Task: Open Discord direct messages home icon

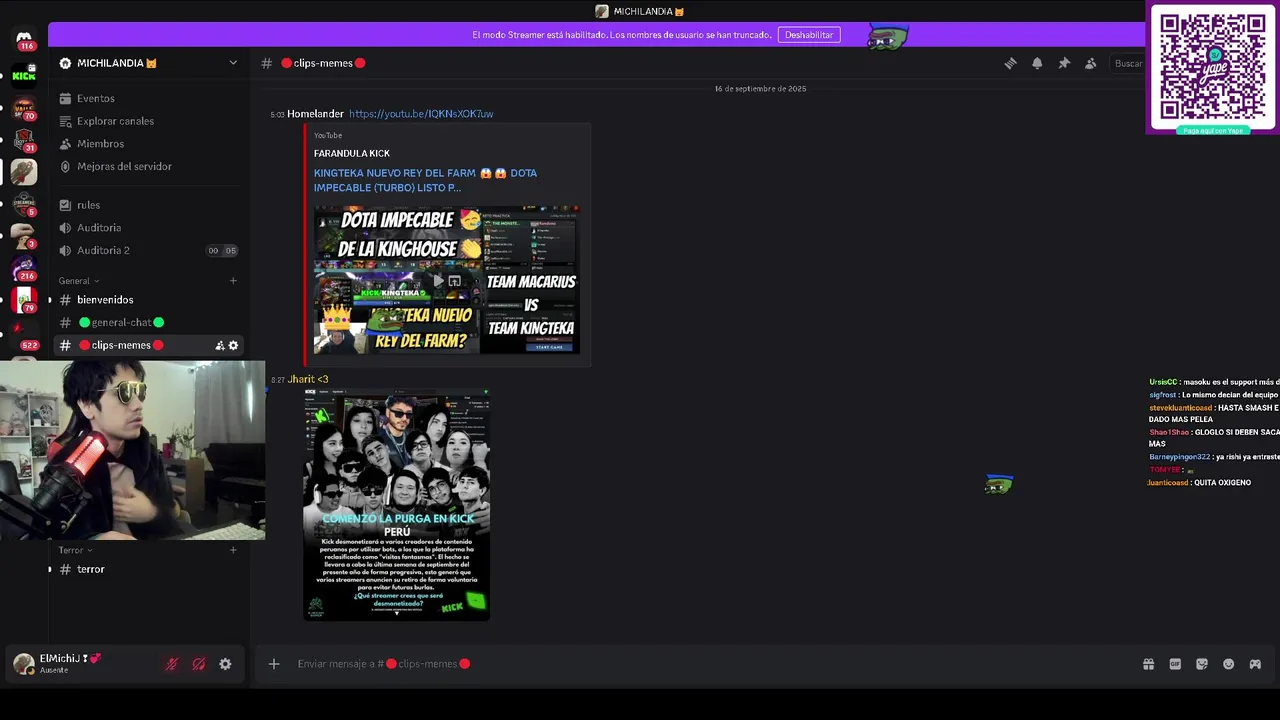Action: click(x=24, y=40)
